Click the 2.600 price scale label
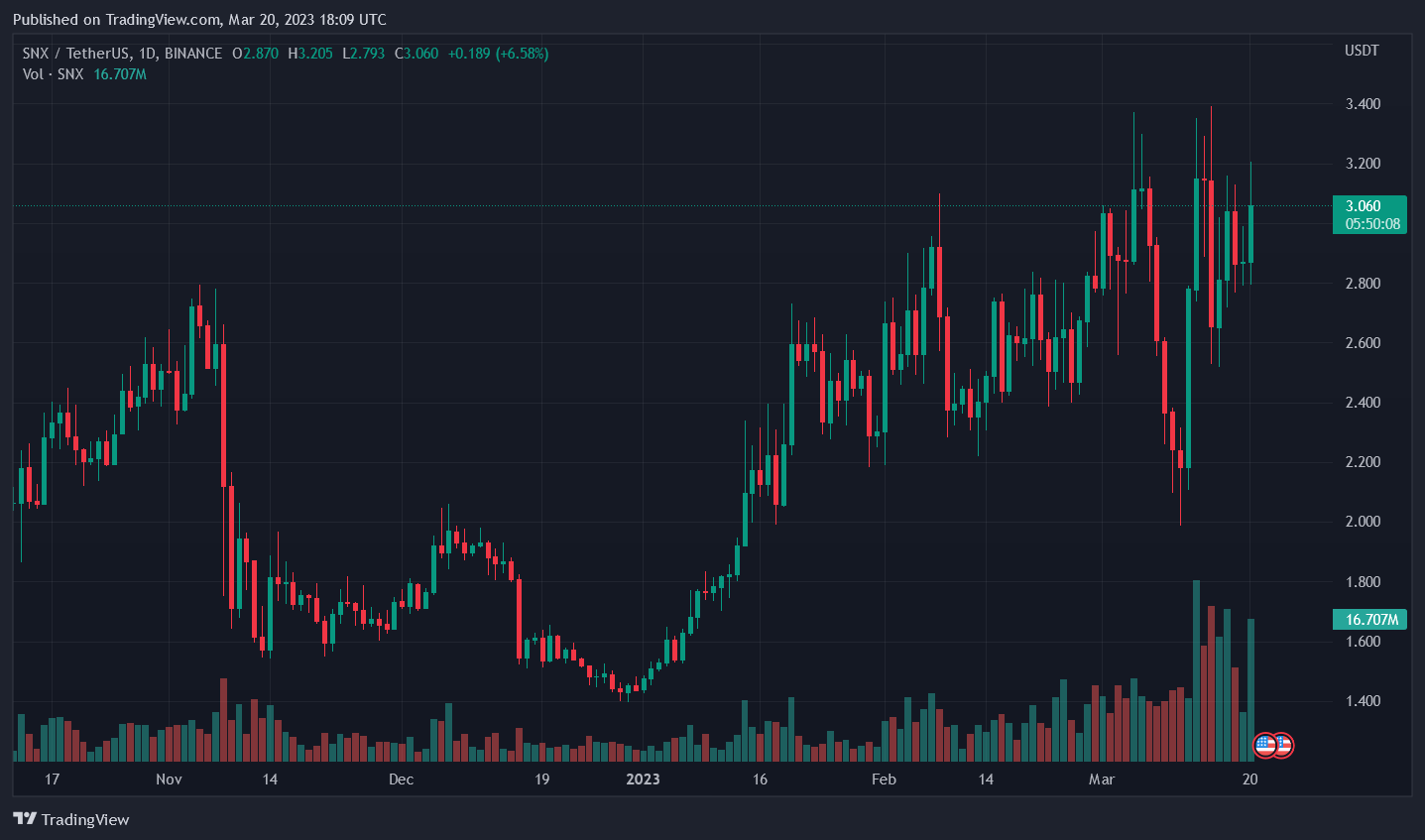Viewport: 1425px width, 840px height. tap(1363, 343)
